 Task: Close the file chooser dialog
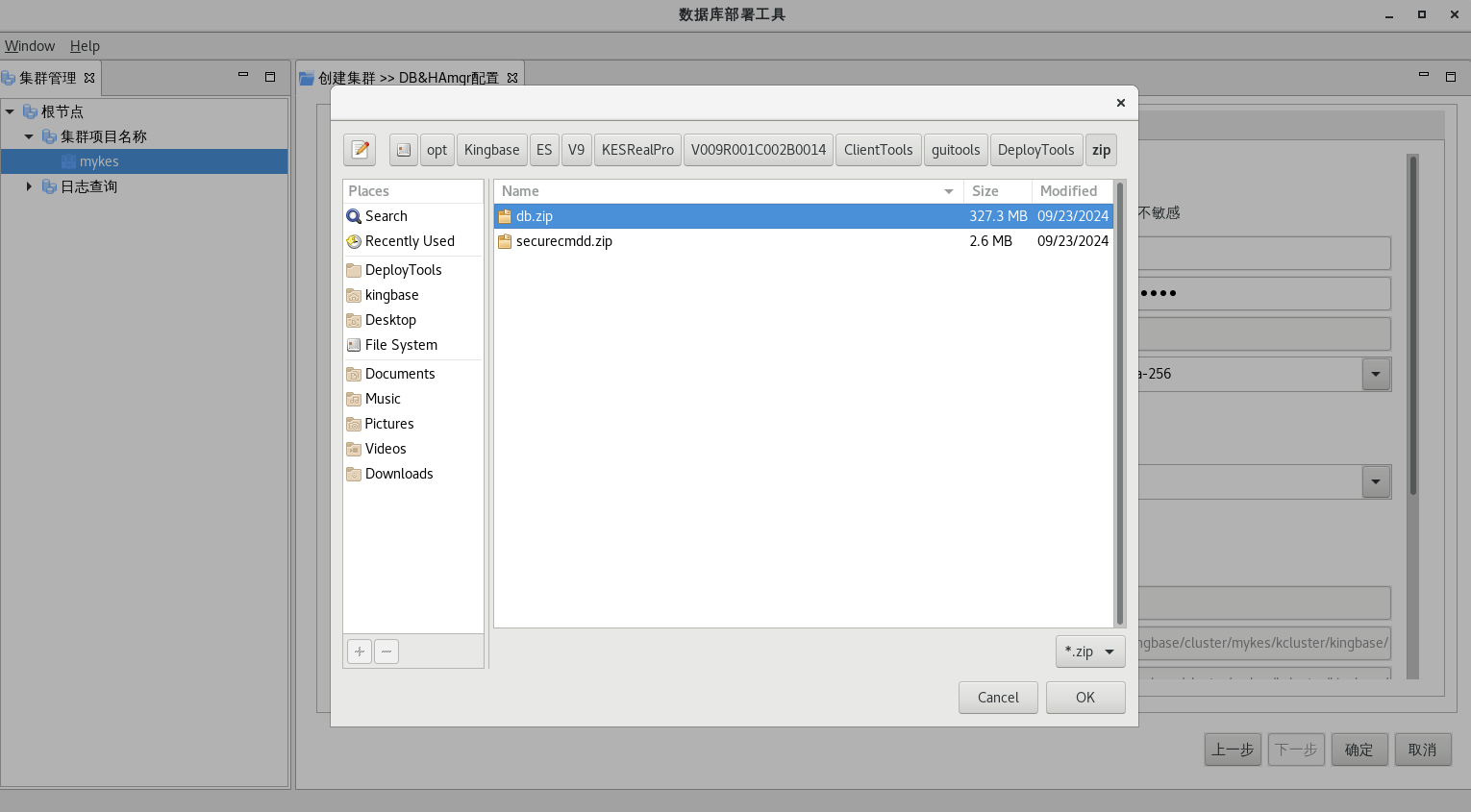click(1120, 103)
